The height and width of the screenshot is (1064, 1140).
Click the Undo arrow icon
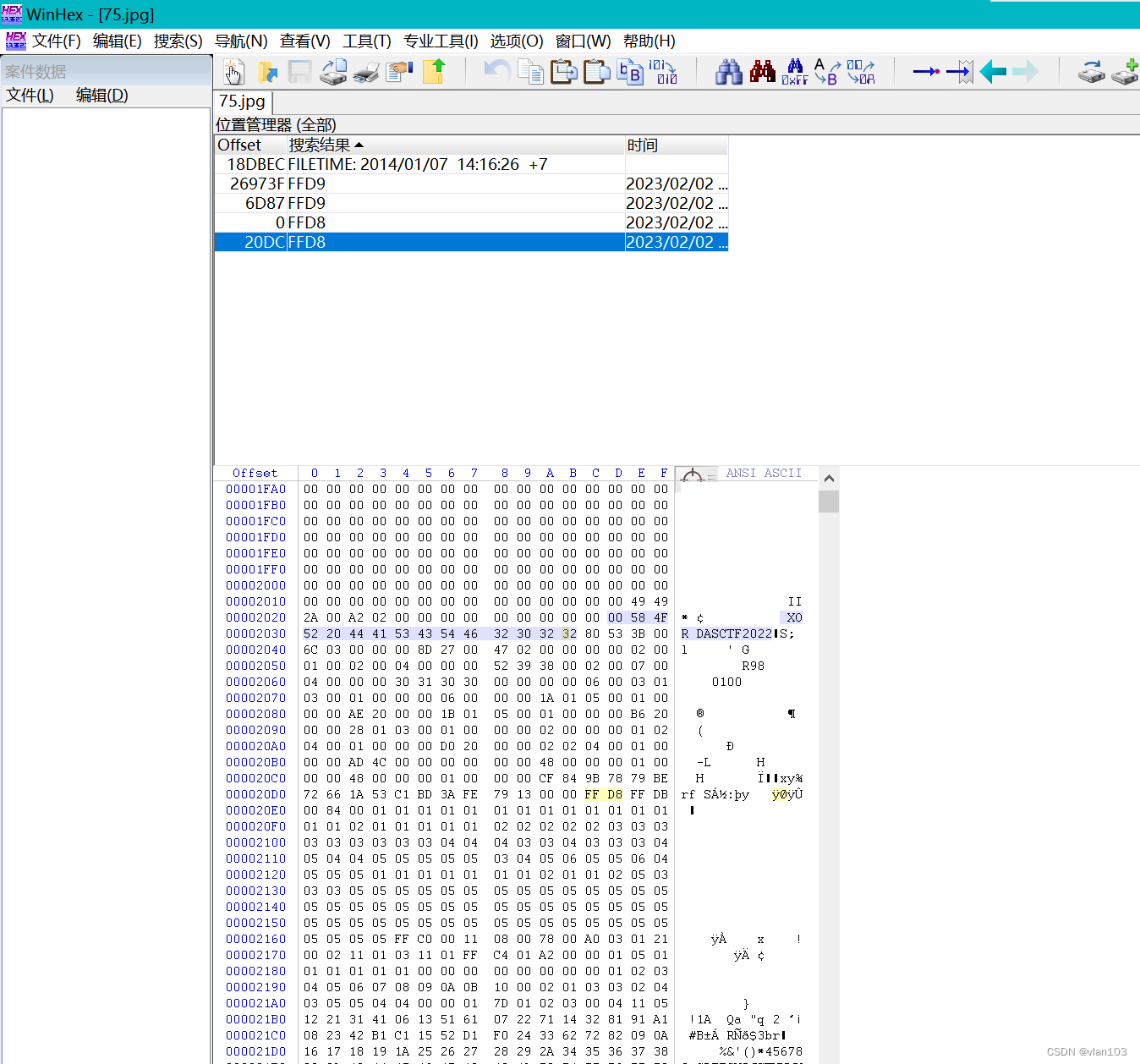coord(497,72)
